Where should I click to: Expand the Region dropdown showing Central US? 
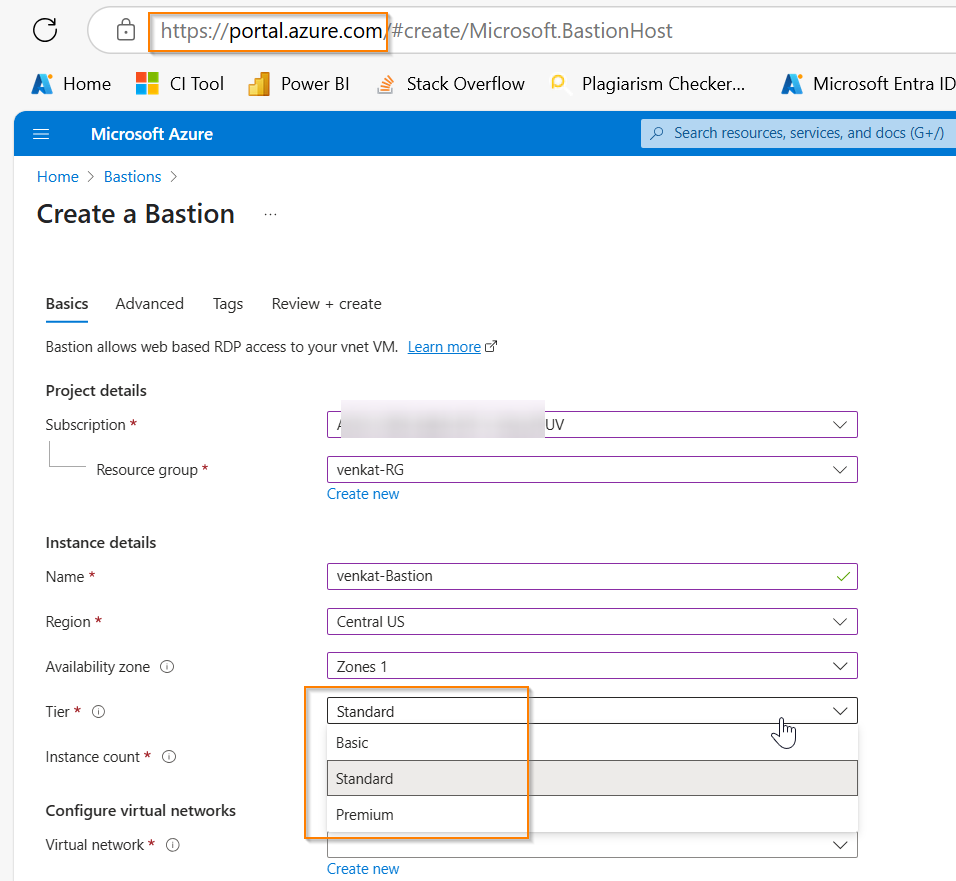(592, 621)
